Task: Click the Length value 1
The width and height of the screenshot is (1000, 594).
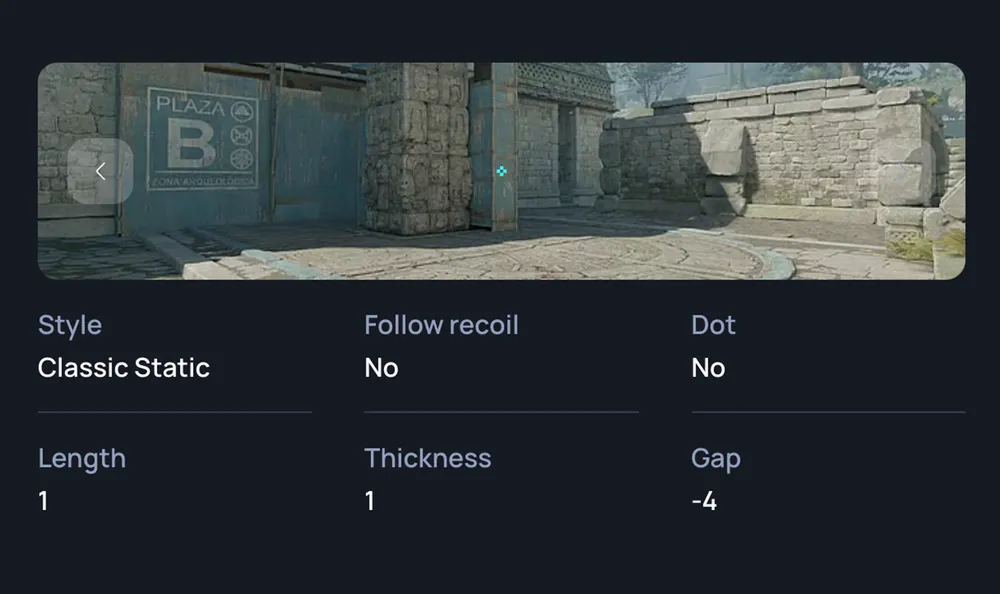Action: click(x=43, y=501)
